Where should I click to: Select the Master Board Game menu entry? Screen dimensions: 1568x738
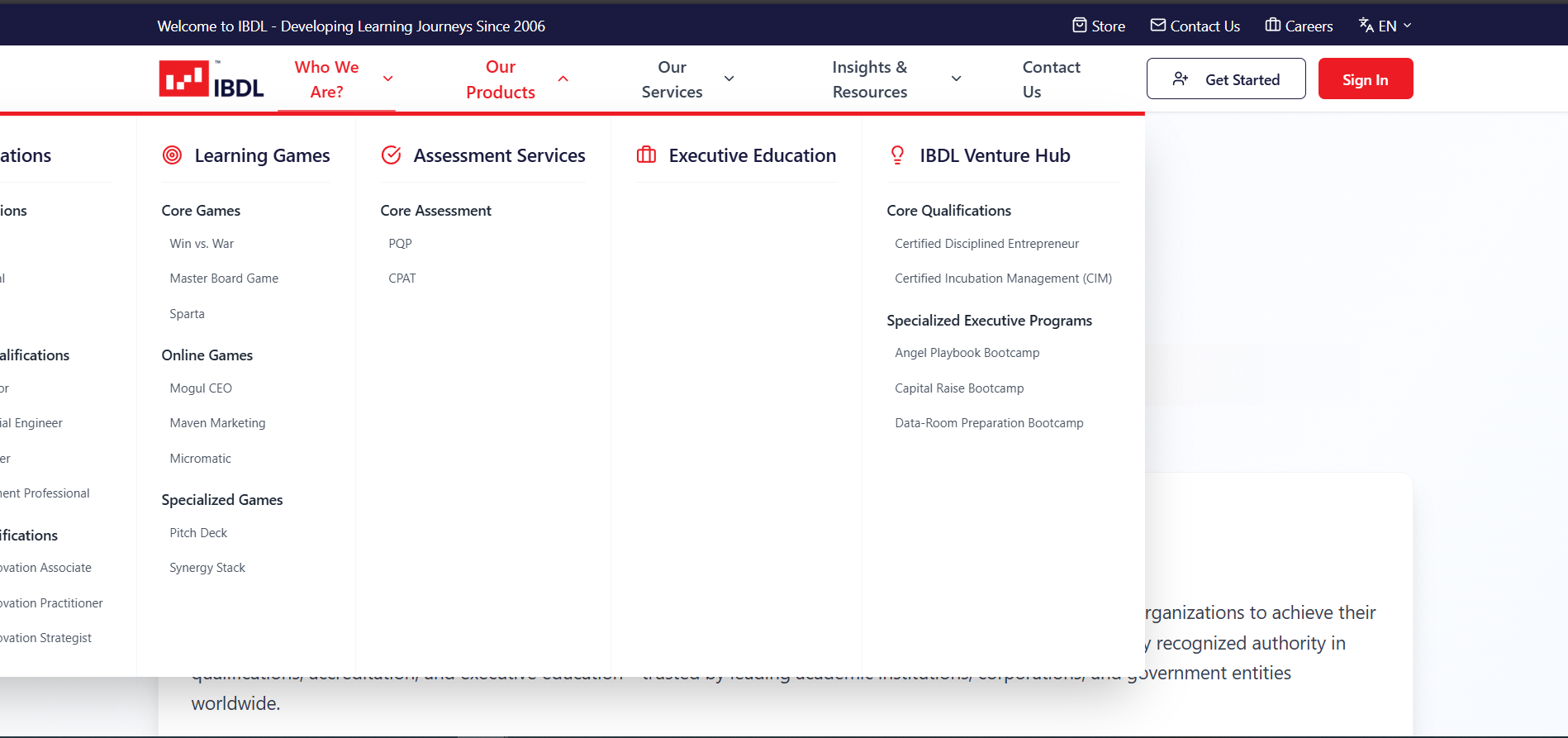[x=224, y=279]
